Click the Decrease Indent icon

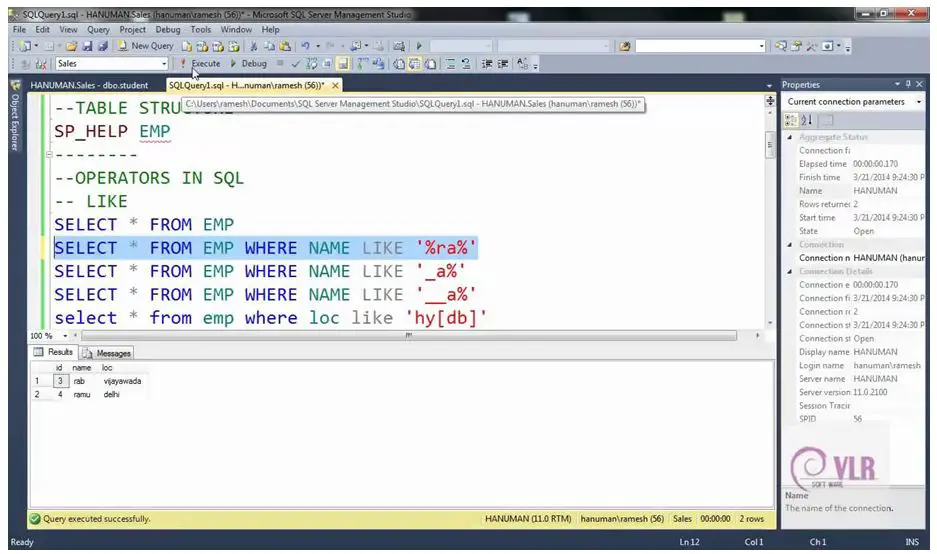click(x=486, y=64)
